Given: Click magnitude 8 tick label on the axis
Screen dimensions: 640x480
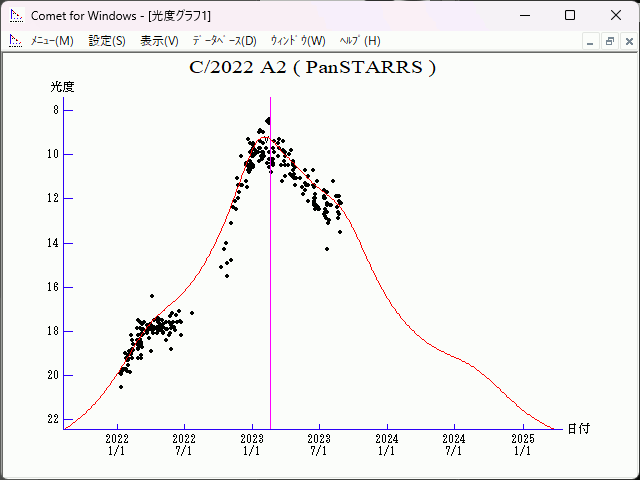Looking at the screenshot, I should [56, 110].
